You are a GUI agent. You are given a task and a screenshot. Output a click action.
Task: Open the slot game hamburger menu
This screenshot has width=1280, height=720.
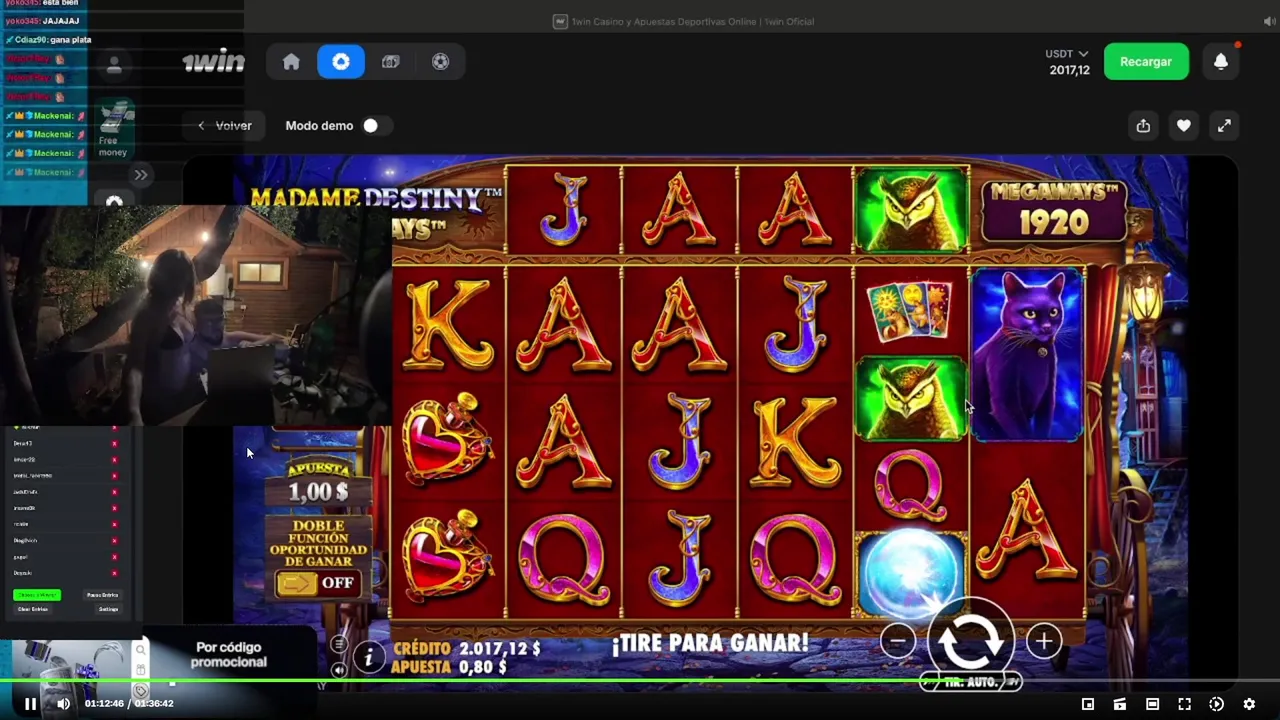pos(339,645)
